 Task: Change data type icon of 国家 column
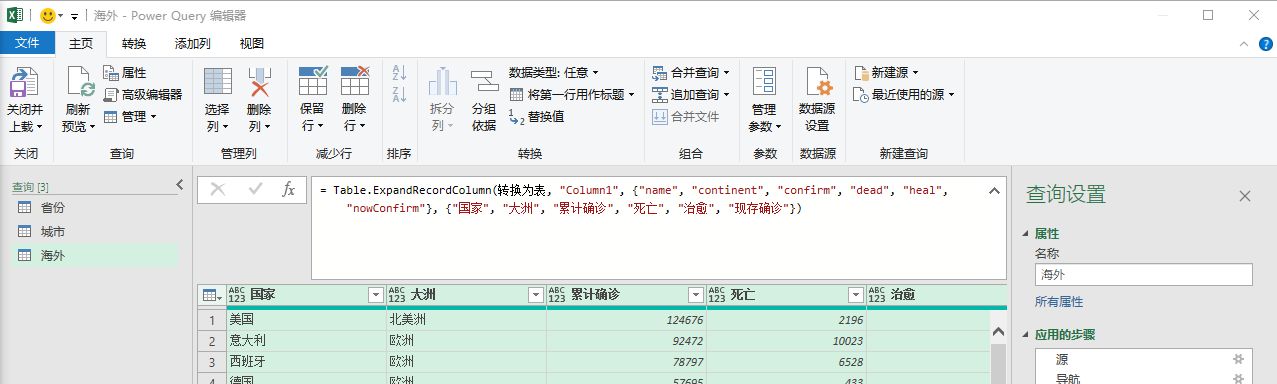click(x=236, y=295)
